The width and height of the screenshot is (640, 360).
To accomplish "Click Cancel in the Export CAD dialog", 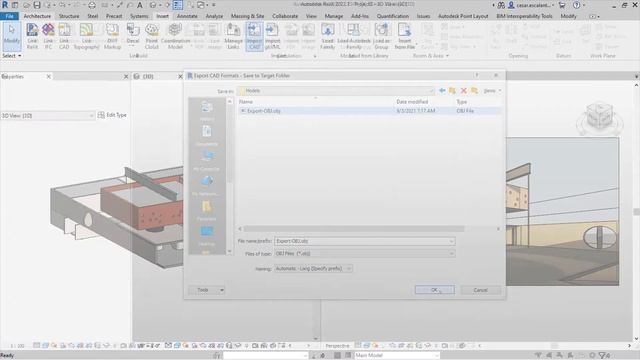I will [480, 290].
